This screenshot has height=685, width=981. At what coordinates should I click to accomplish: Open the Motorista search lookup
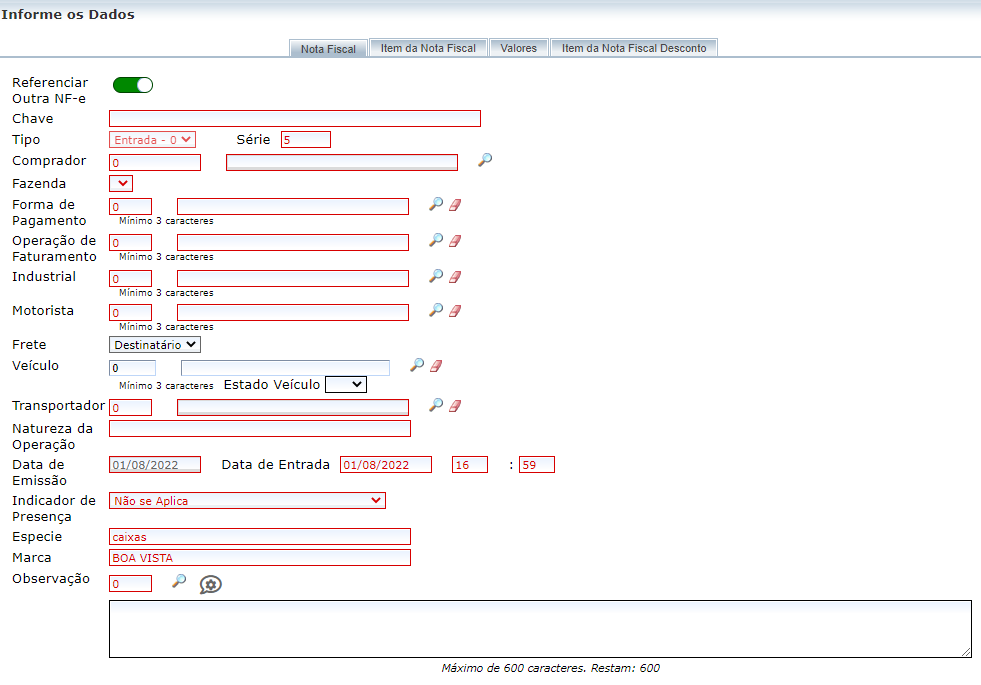pos(435,311)
